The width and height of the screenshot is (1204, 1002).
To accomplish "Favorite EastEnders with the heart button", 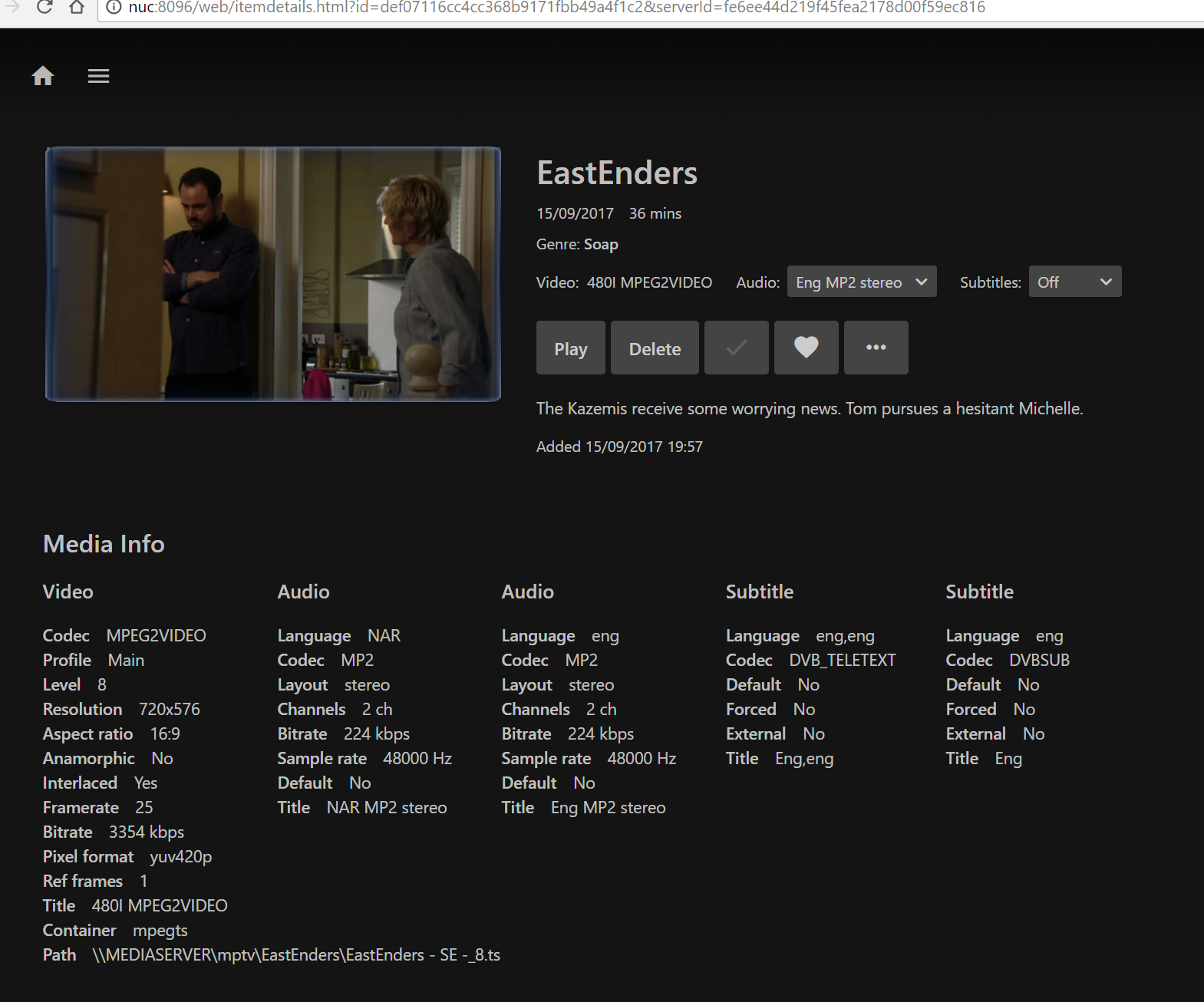I will coord(807,348).
